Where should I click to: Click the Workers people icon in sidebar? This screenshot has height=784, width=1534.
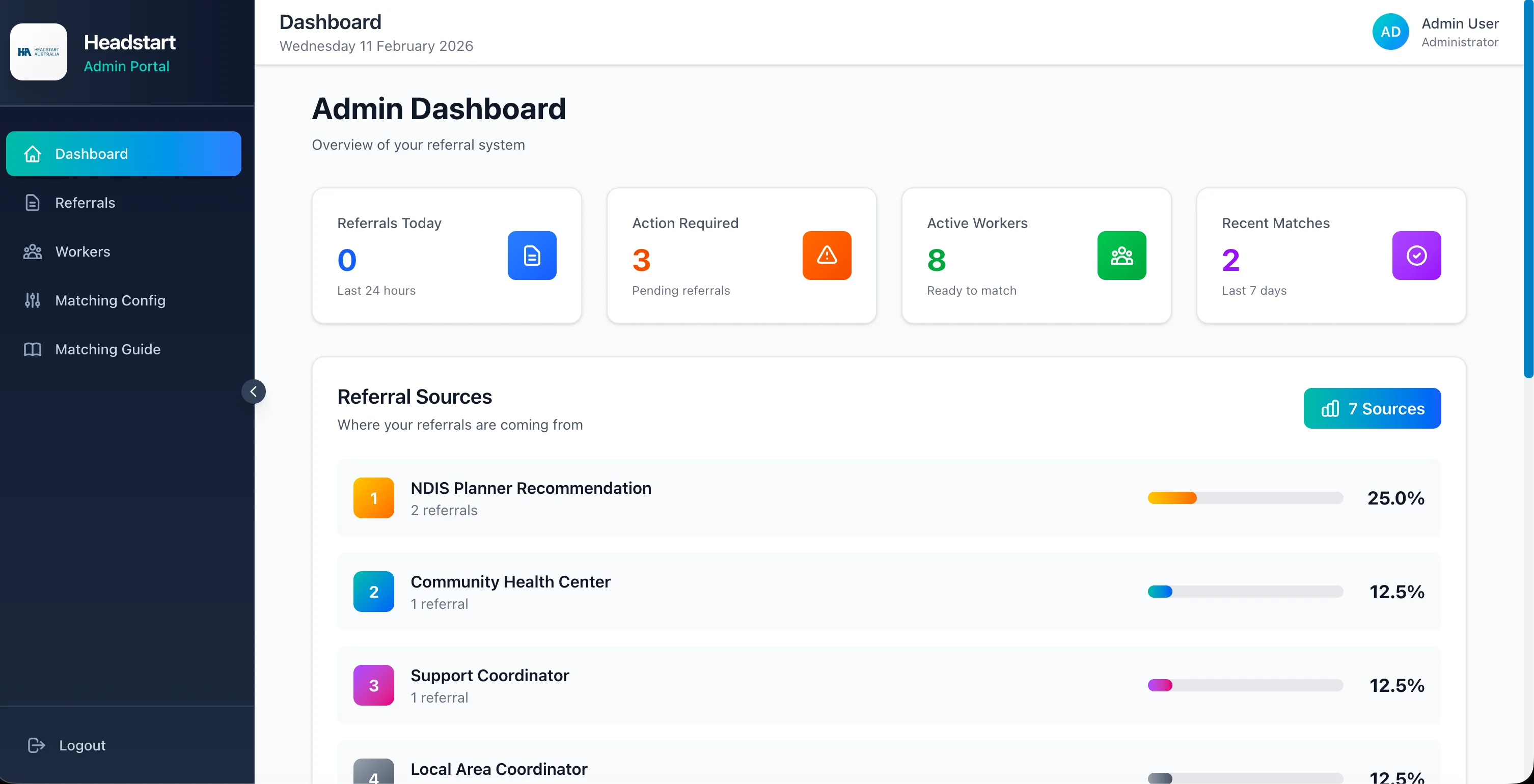33,251
